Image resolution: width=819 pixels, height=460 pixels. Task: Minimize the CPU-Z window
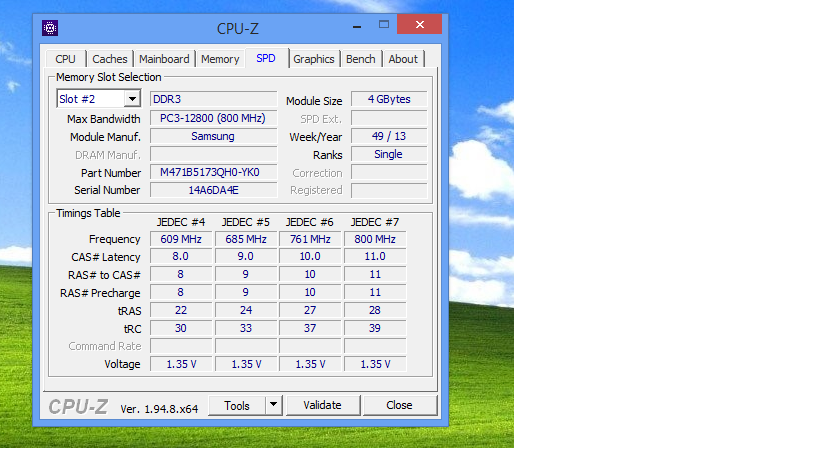point(357,25)
